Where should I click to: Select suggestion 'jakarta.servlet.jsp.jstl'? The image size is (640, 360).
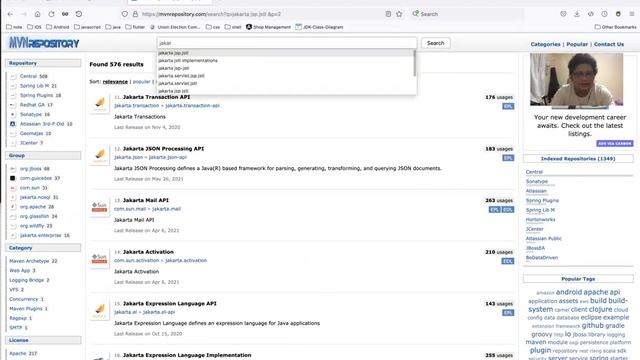[x=181, y=76]
